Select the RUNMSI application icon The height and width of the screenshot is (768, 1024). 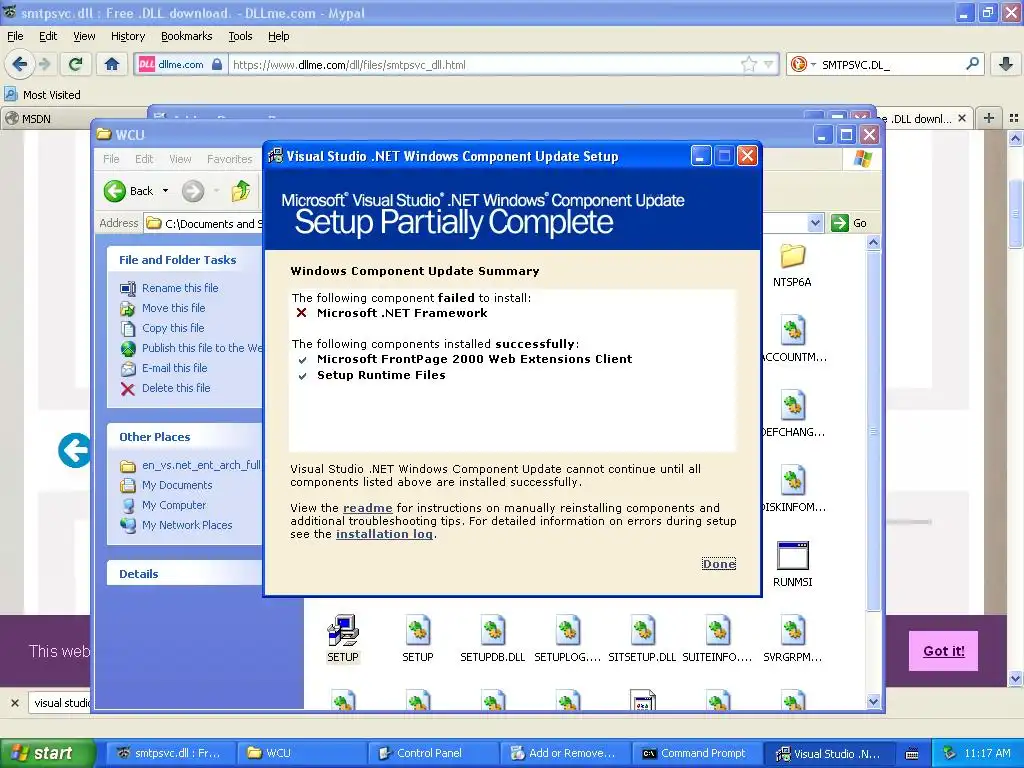click(793, 564)
